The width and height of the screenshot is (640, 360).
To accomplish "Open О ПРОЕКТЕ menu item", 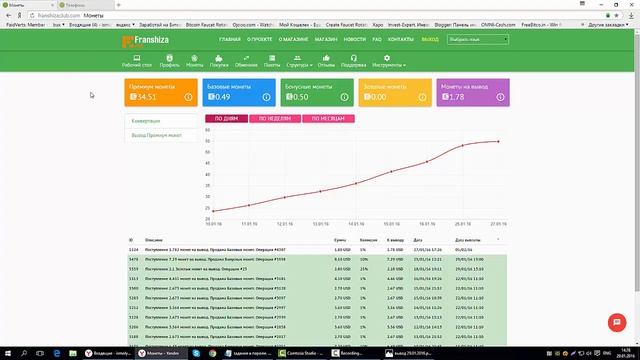I will click(259, 40).
